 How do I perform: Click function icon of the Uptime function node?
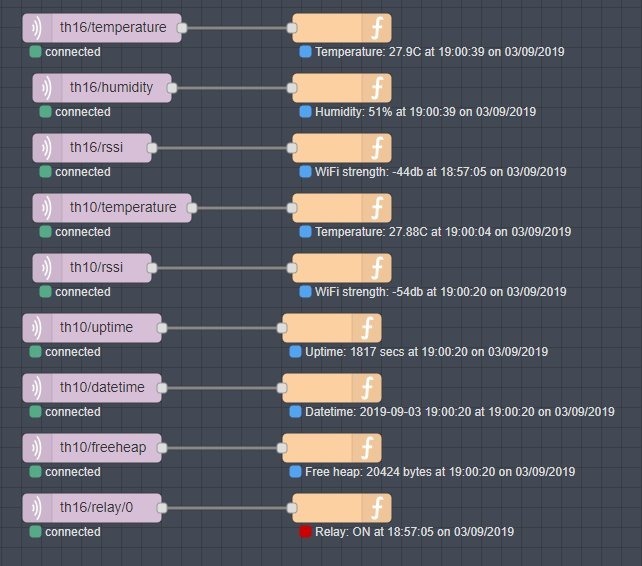367,328
